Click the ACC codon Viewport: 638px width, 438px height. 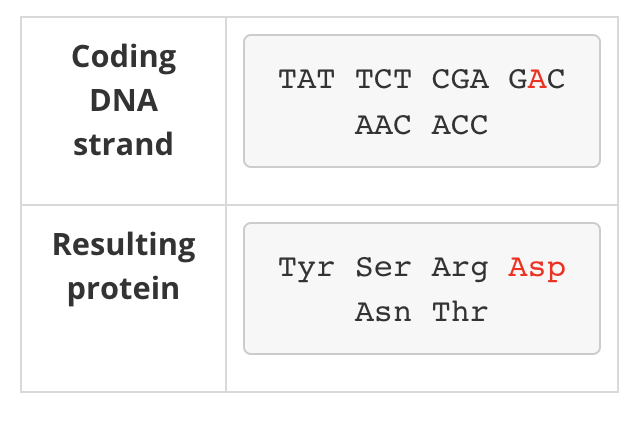pyautogui.click(x=460, y=125)
